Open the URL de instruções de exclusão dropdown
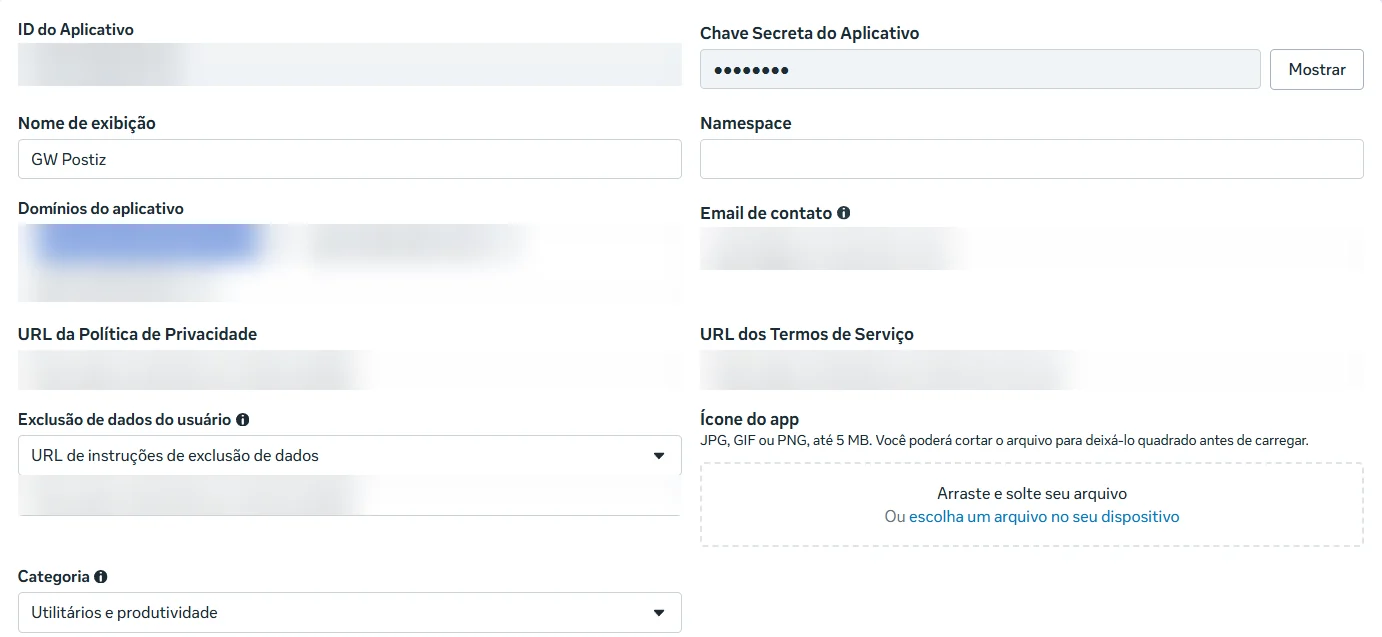The image size is (1382, 637). (x=350, y=456)
